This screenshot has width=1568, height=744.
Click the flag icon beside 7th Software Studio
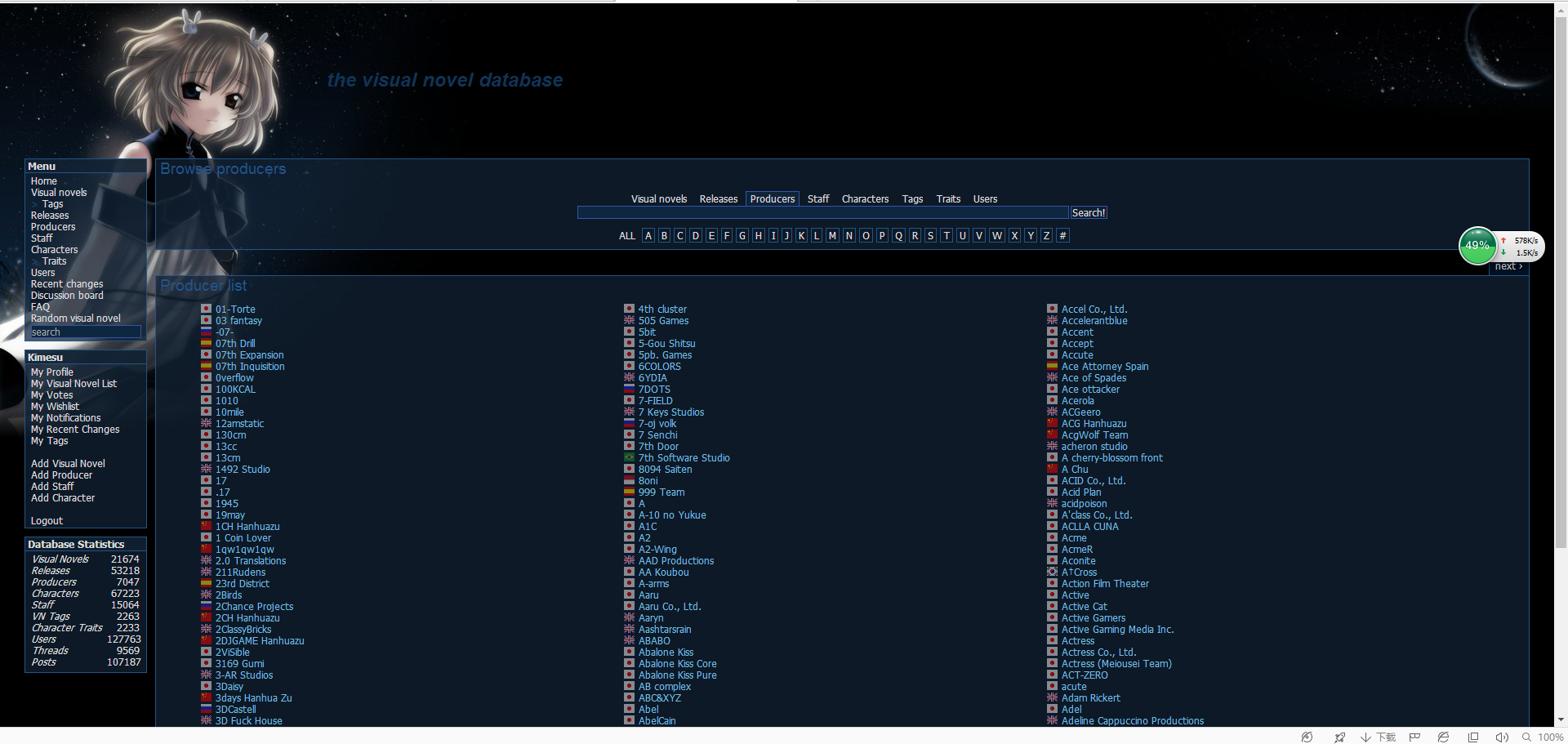tap(630, 457)
